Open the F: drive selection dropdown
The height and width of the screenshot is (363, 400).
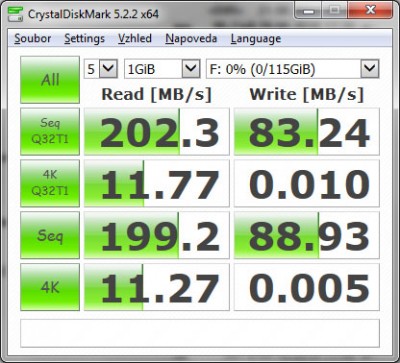(x=293, y=69)
